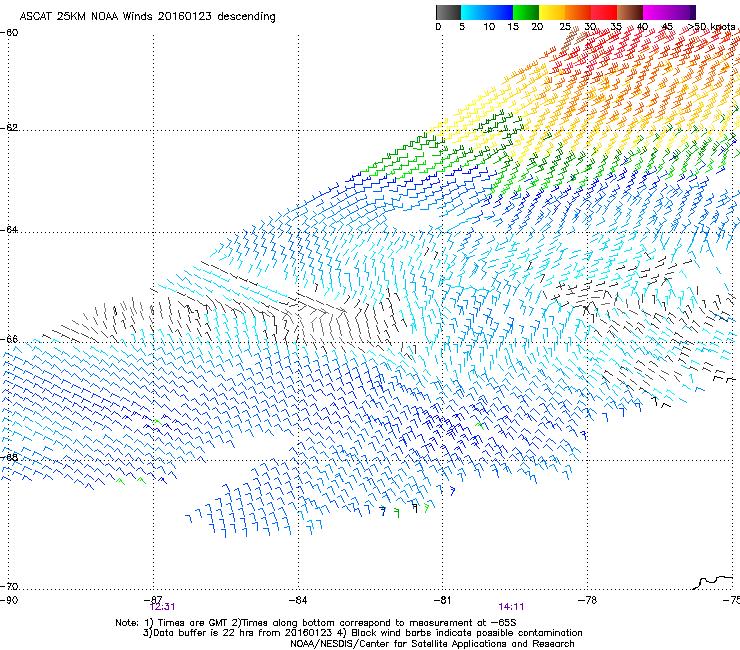Click the -87 longitude axis label
This screenshot has height=650, width=740.
point(153,599)
